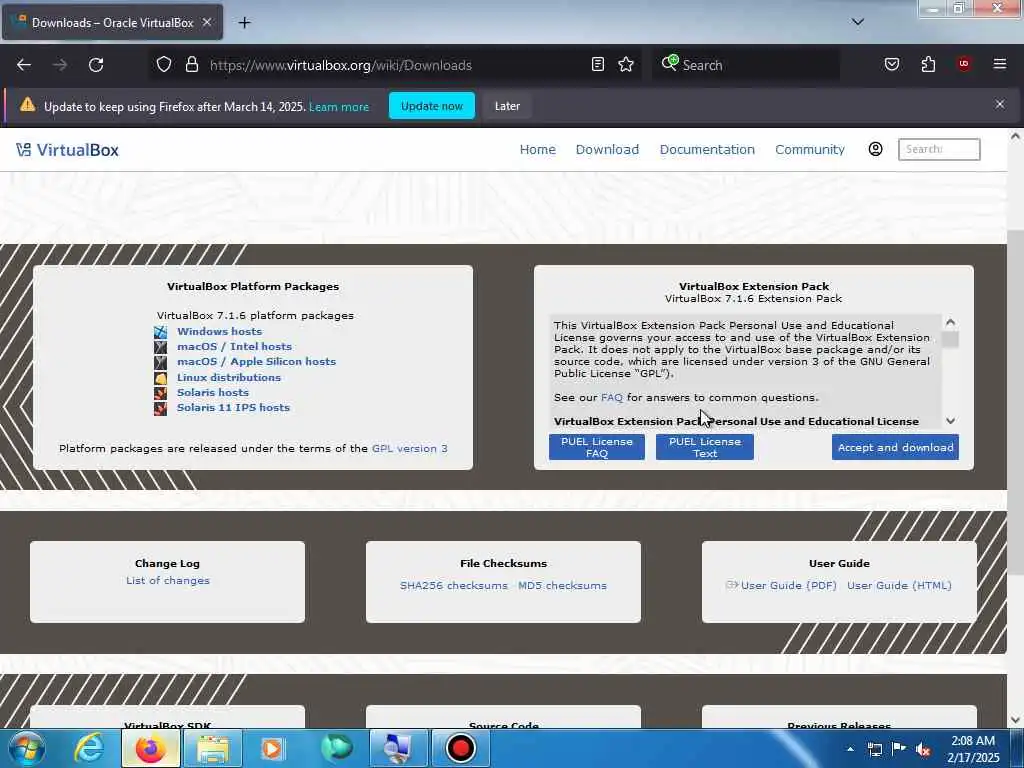Open the User Guide (PDF) link
This screenshot has height=768, width=1024.
[x=788, y=586]
